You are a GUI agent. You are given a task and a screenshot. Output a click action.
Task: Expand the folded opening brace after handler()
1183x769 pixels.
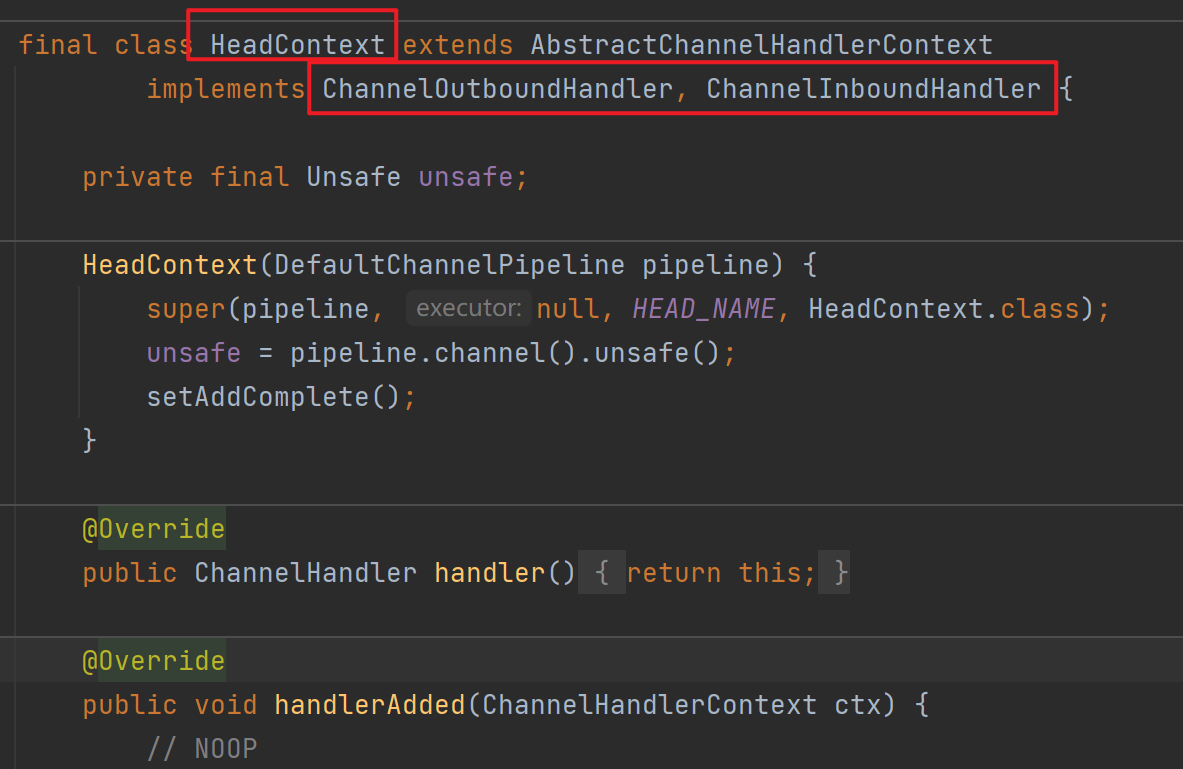coord(602,573)
